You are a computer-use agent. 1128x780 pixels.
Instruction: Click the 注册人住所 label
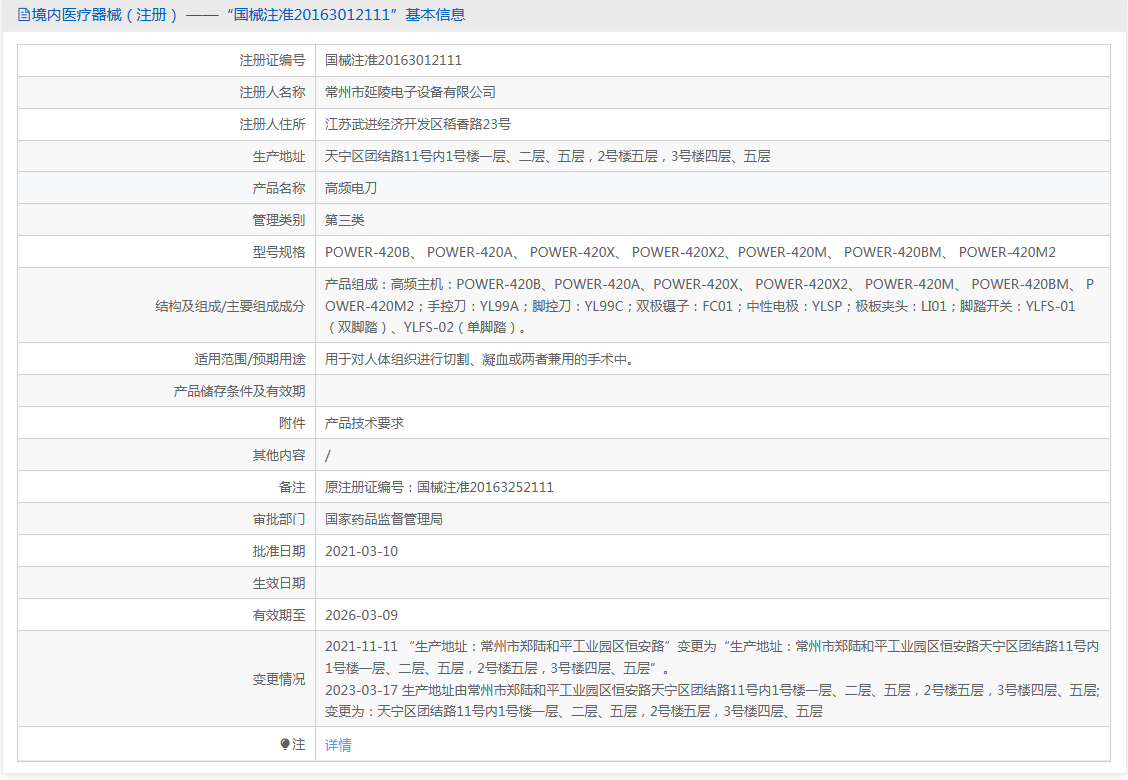tap(272, 124)
